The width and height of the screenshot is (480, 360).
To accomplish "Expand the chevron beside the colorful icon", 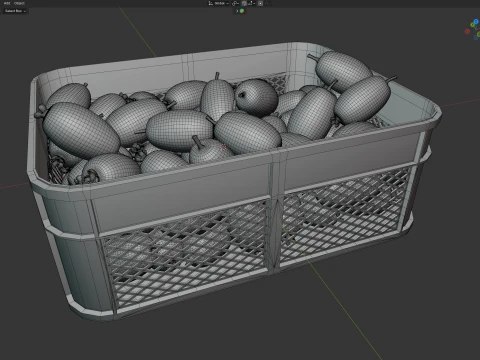I will [237, 11].
